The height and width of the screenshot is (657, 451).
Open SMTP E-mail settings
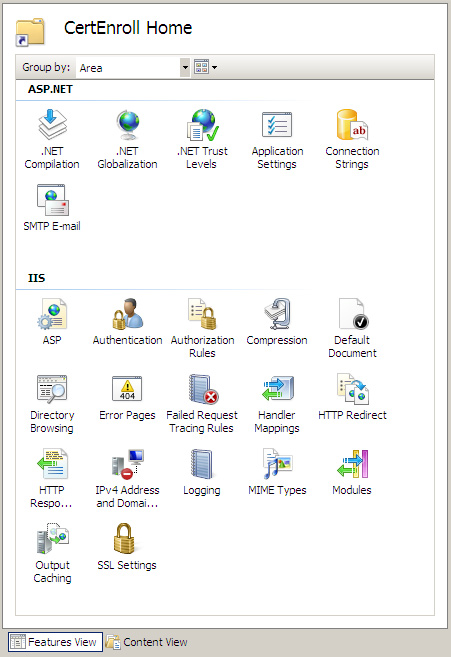pos(52,208)
